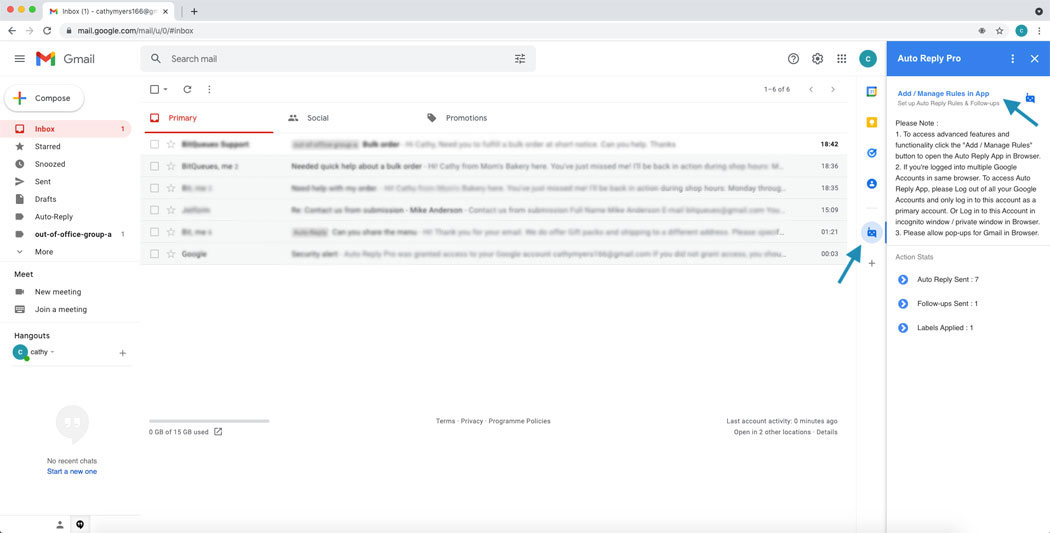Open the Hangouts contacts person icon

[x=60, y=525]
